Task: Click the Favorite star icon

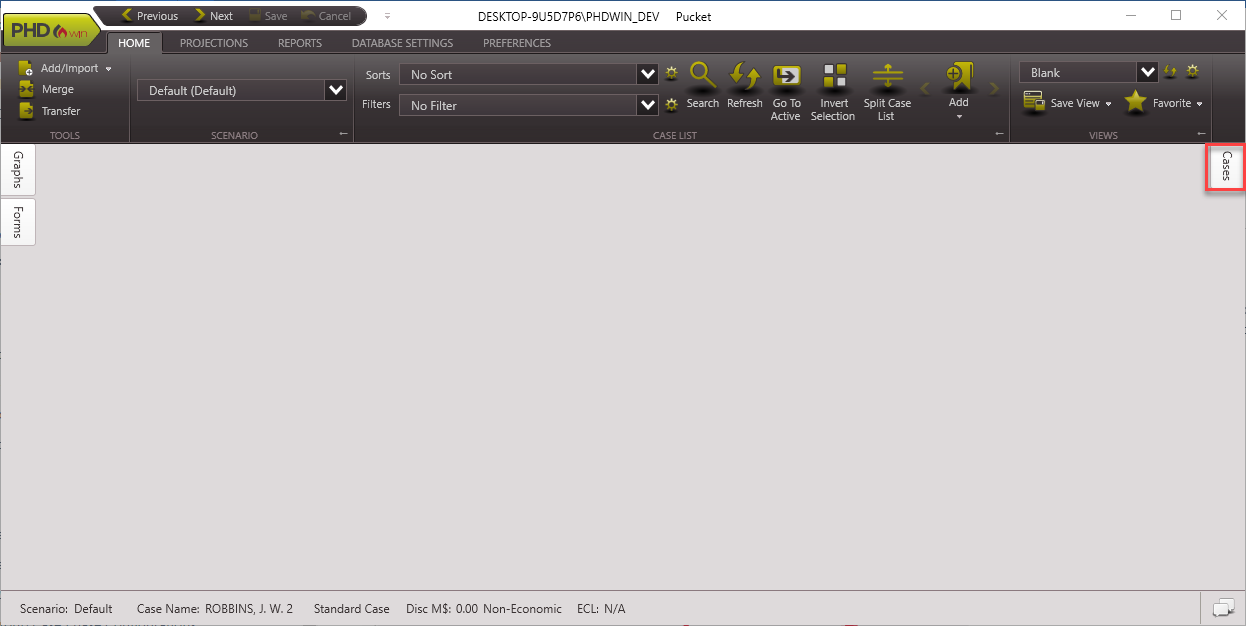Action: point(1136,101)
